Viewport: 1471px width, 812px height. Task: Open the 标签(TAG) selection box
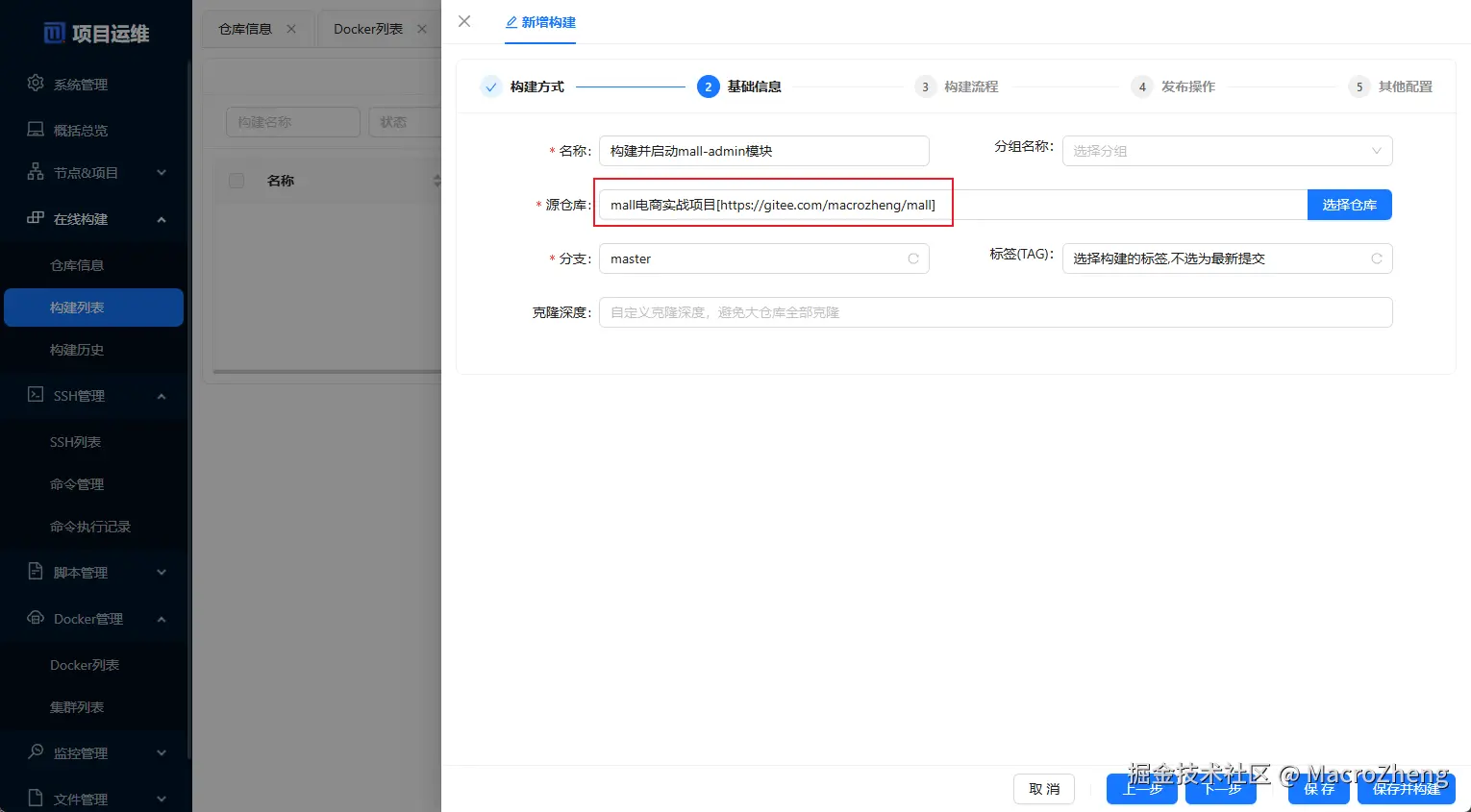click(x=1227, y=258)
